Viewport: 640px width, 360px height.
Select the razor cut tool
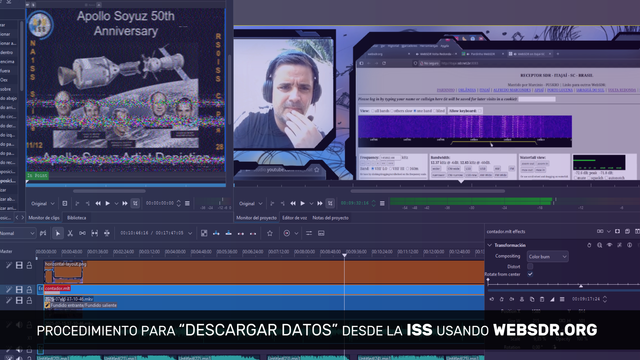pyautogui.click(x=70, y=233)
